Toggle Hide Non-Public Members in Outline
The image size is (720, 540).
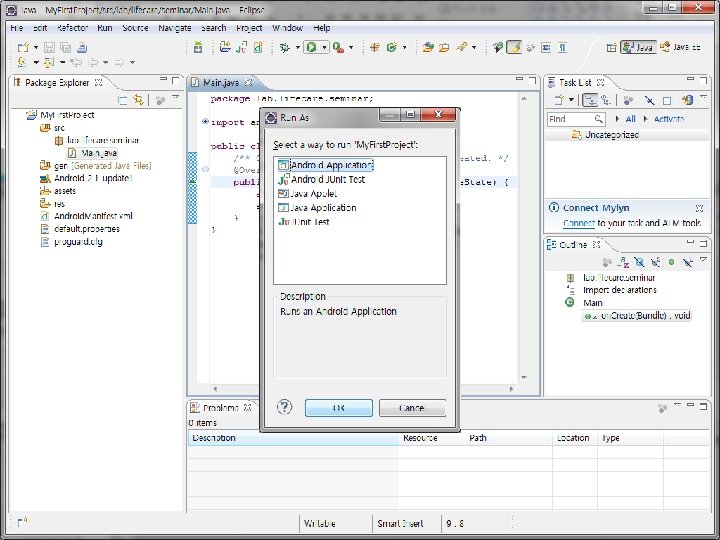(671, 262)
